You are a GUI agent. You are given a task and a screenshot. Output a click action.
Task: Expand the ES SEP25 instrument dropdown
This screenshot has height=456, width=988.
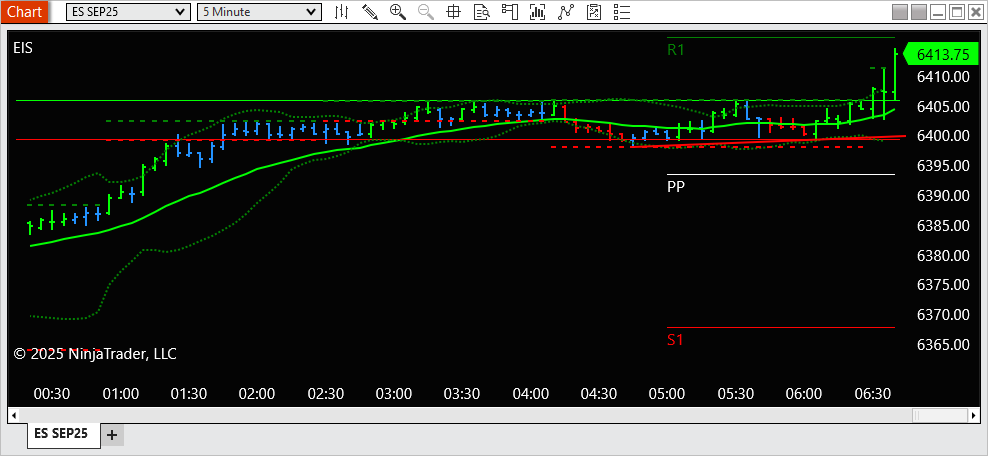128,11
